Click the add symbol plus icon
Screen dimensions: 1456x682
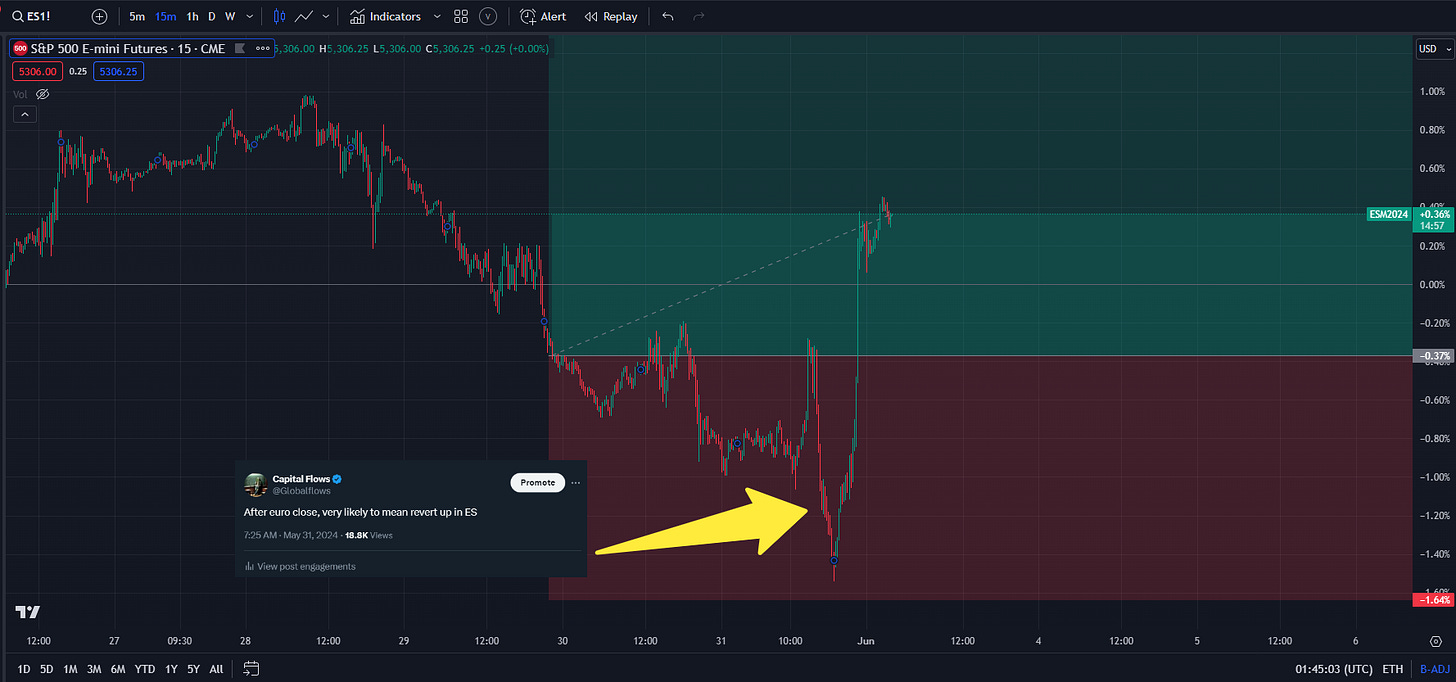click(99, 16)
